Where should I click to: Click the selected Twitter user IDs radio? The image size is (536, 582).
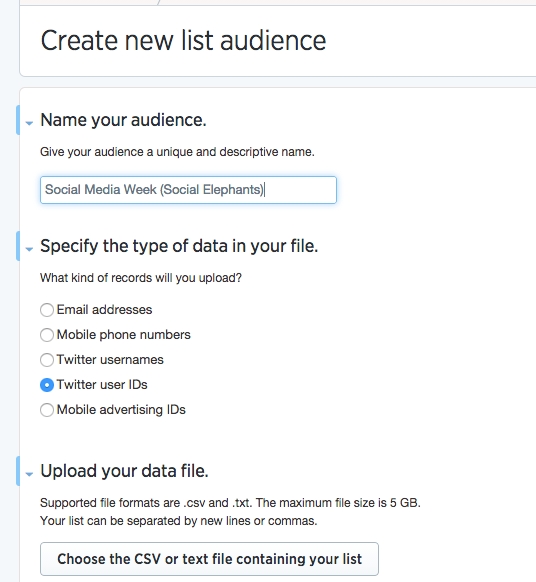coord(47,385)
